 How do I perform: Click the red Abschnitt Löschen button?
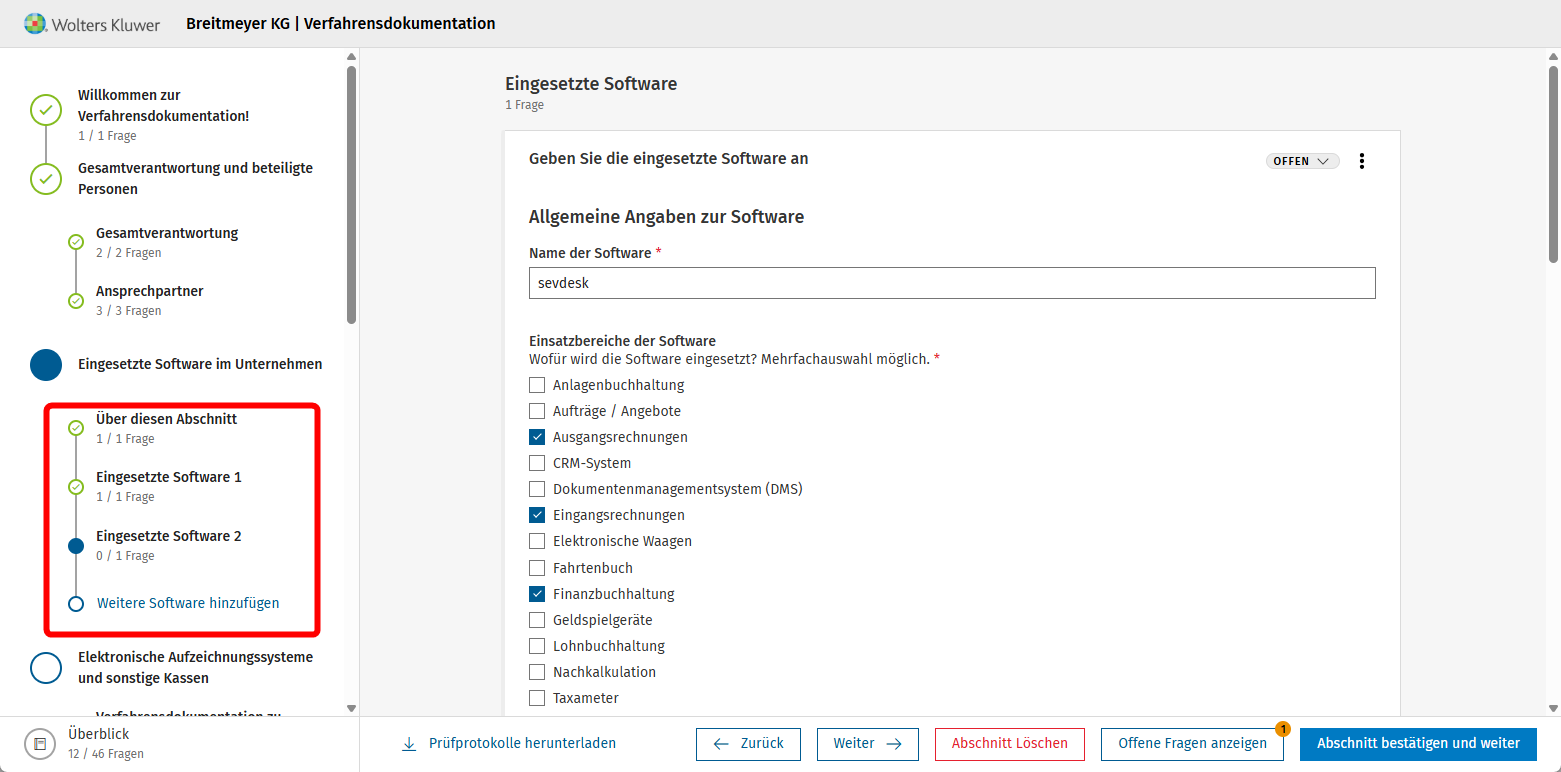pyautogui.click(x=1010, y=744)
